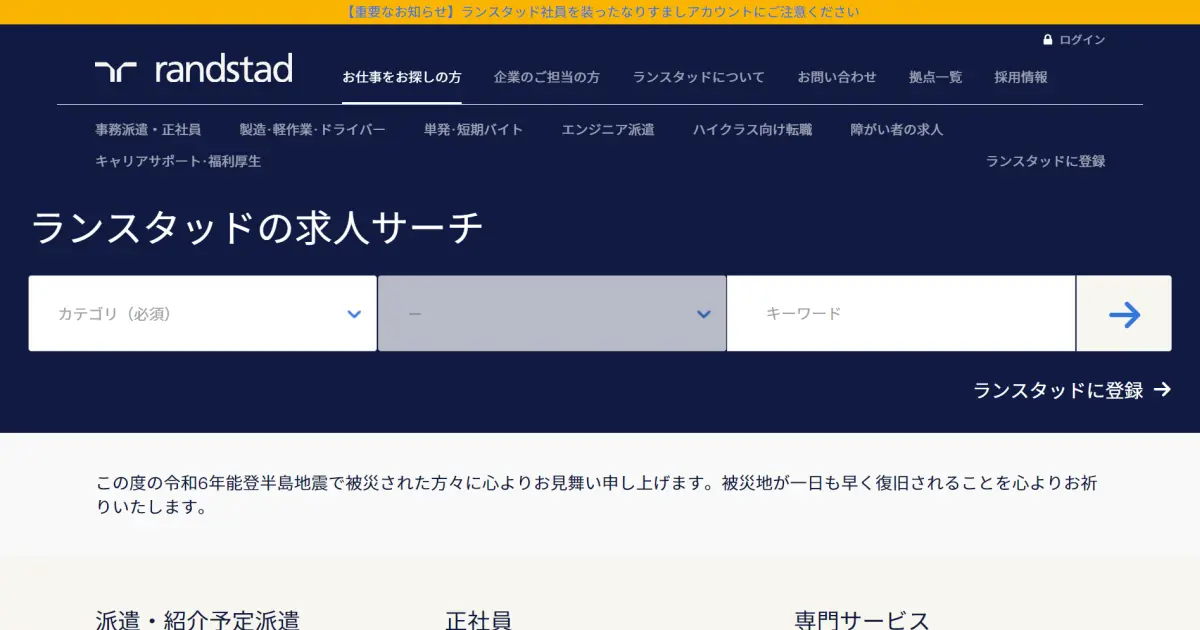Select 単発･短期バイト submenu link
This screenshot has width=1200, height=630.
473,130
